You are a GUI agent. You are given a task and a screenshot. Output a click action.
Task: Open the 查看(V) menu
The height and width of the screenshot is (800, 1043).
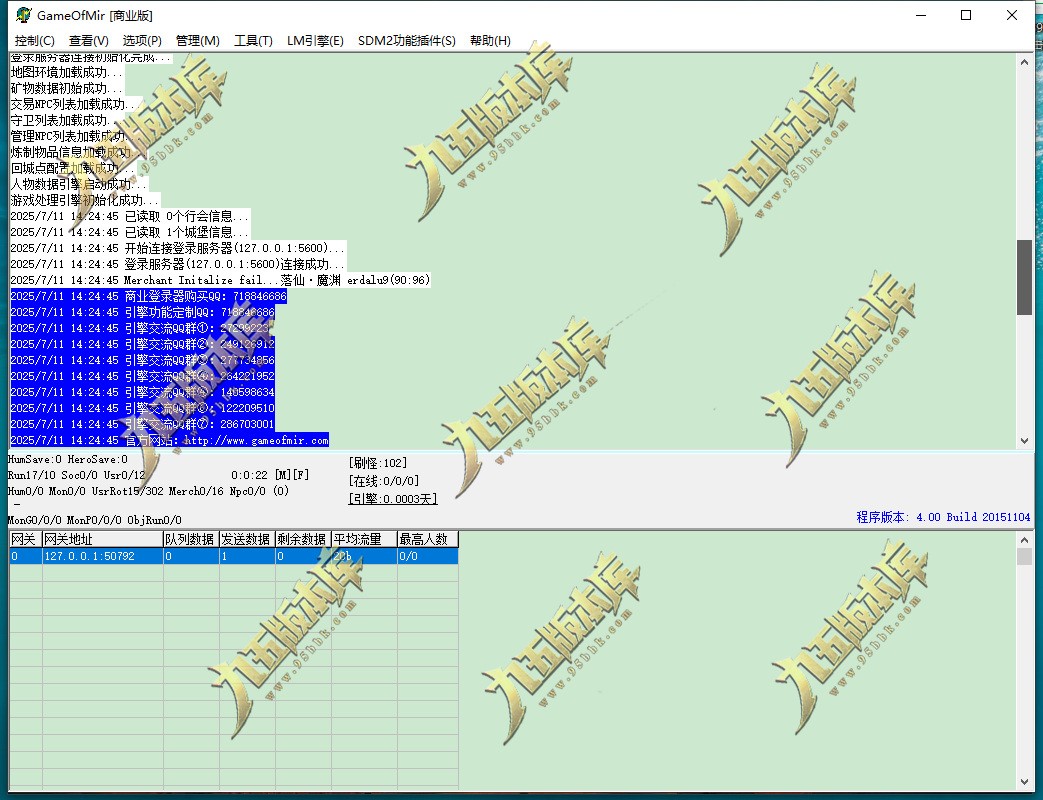(88, 41)
